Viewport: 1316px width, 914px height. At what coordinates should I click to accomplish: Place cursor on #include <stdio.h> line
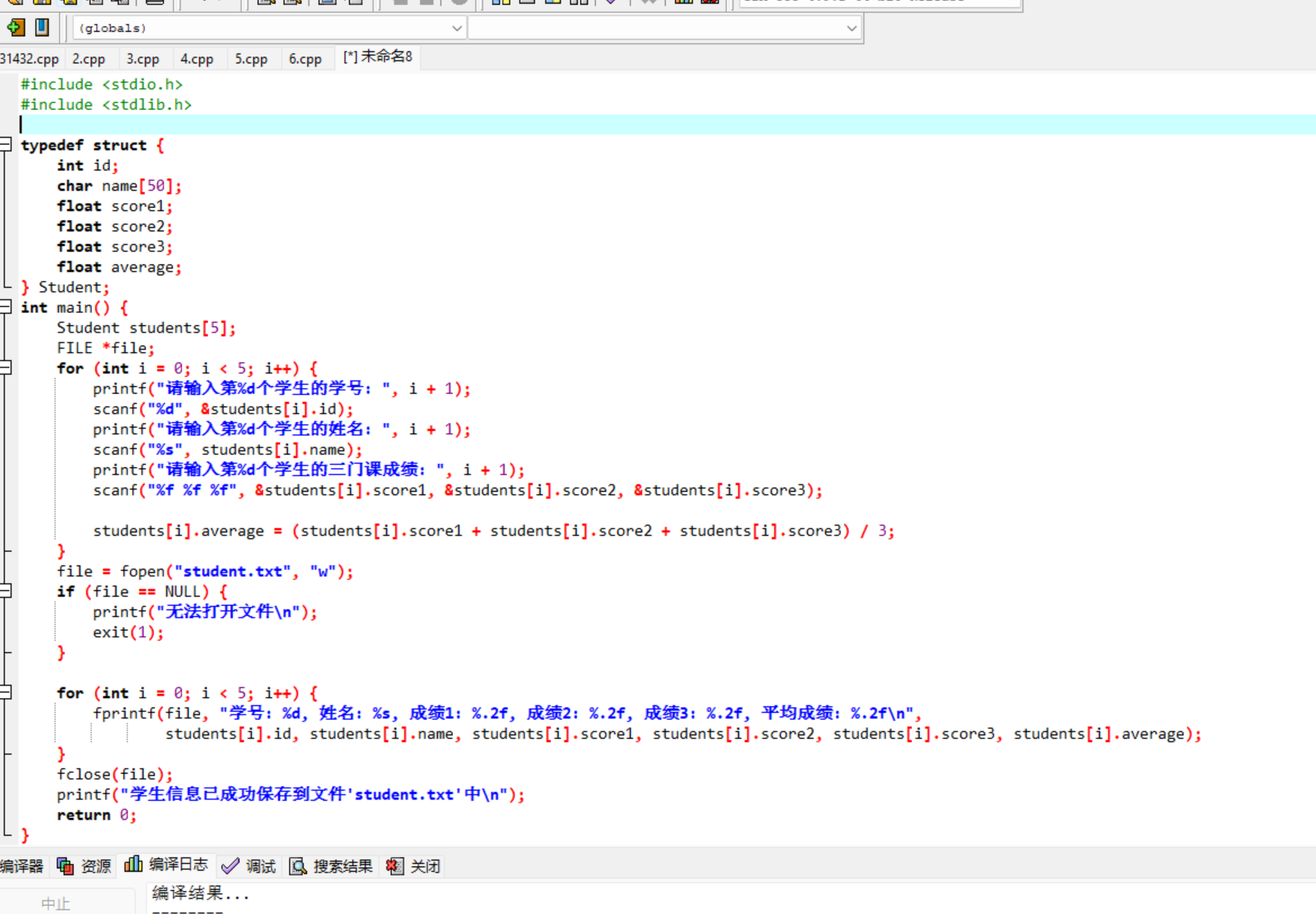pyautogui.click(x=102, y=84)
